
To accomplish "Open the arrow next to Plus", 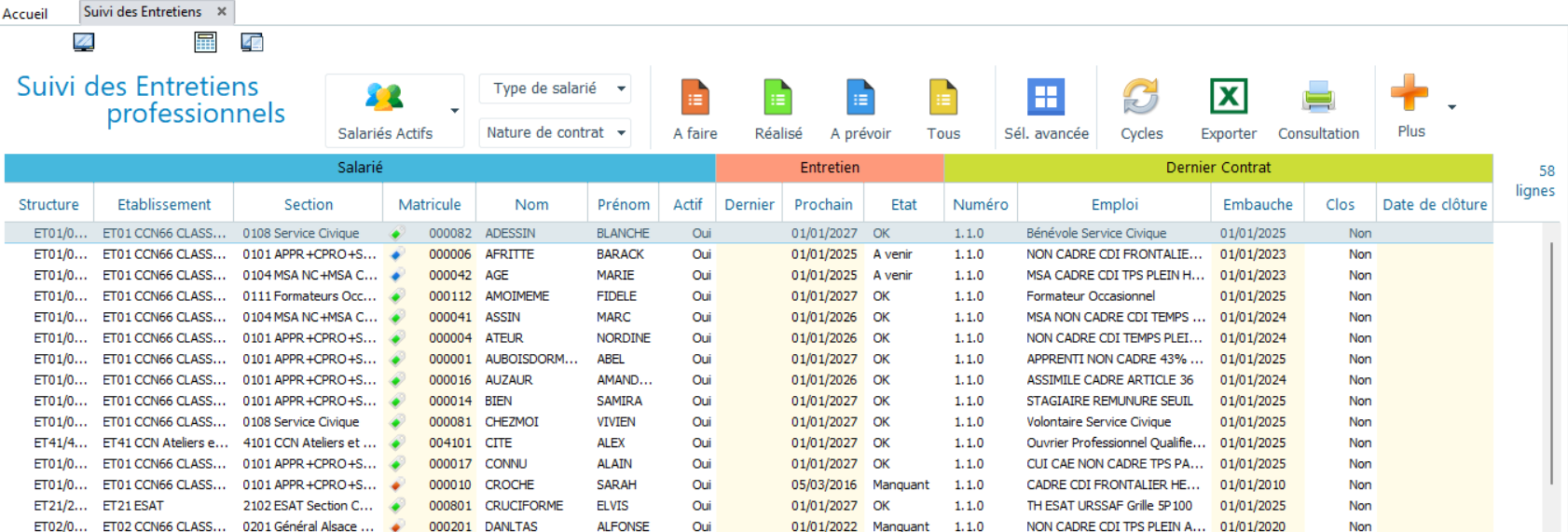I will pos(1451,107).
